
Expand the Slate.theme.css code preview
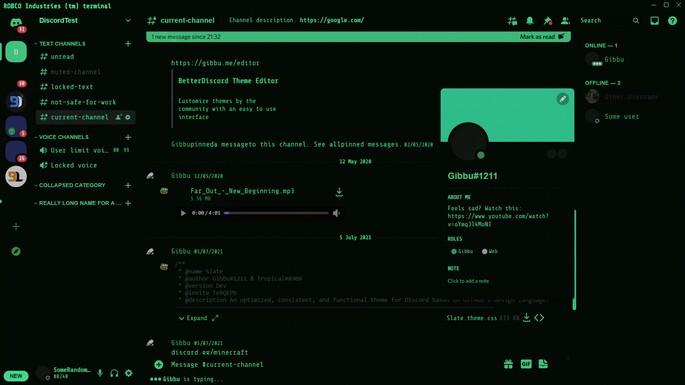pos(193,318)
